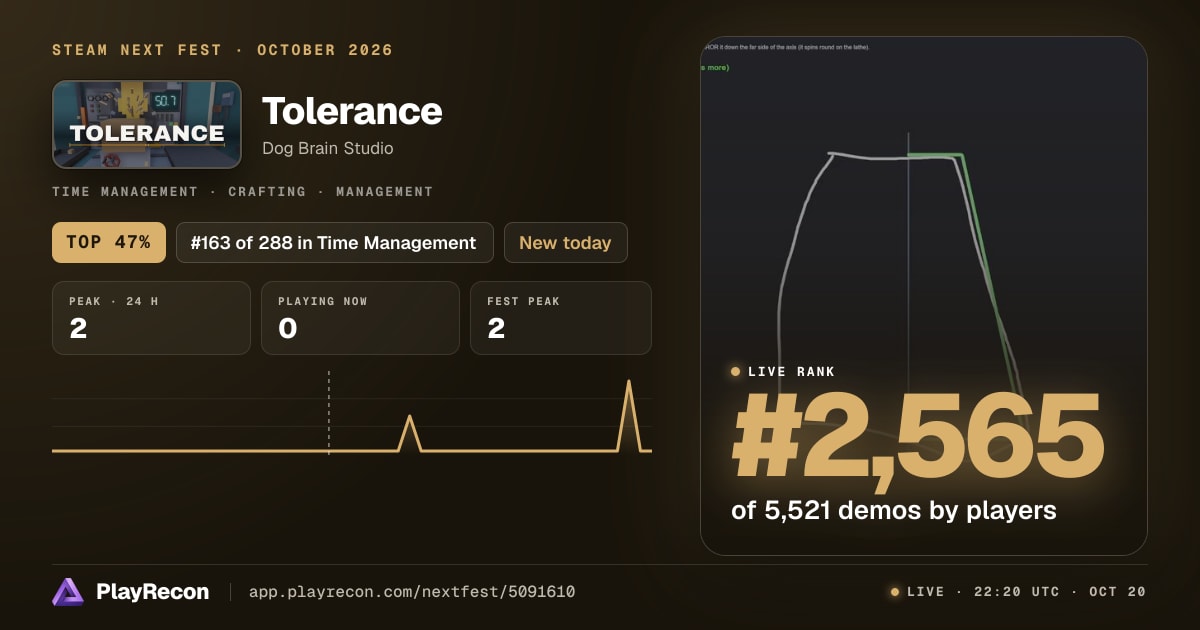Click the PlayRecon triangle logo icon

click(x=68, y=592)
